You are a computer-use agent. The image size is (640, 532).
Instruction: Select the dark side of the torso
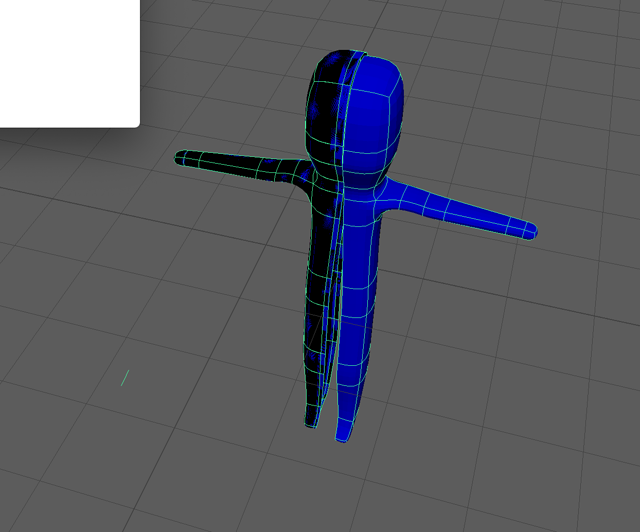pos(320,250)
